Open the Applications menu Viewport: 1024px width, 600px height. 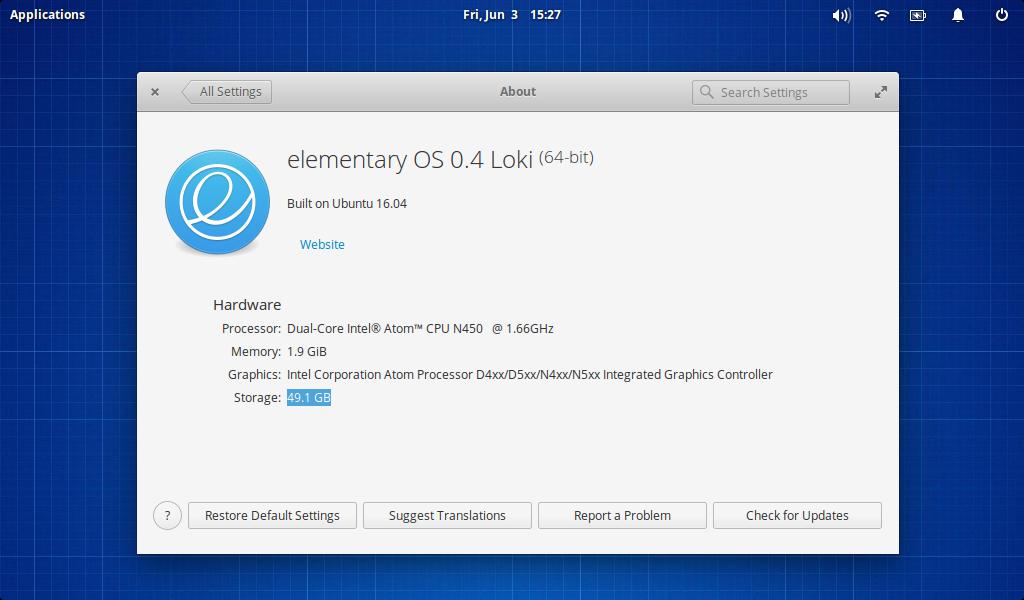coord(47,14)
